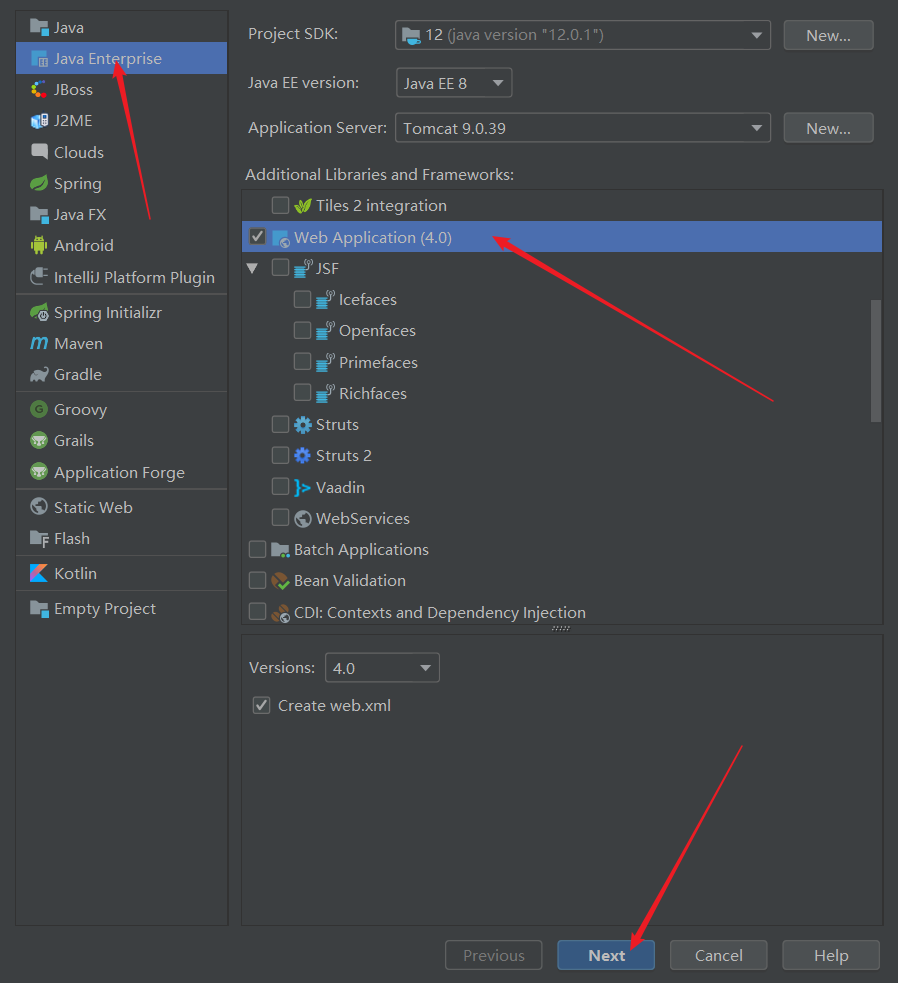
Task: Click the panel splitter grip handle
Action: tap(561, 628)
